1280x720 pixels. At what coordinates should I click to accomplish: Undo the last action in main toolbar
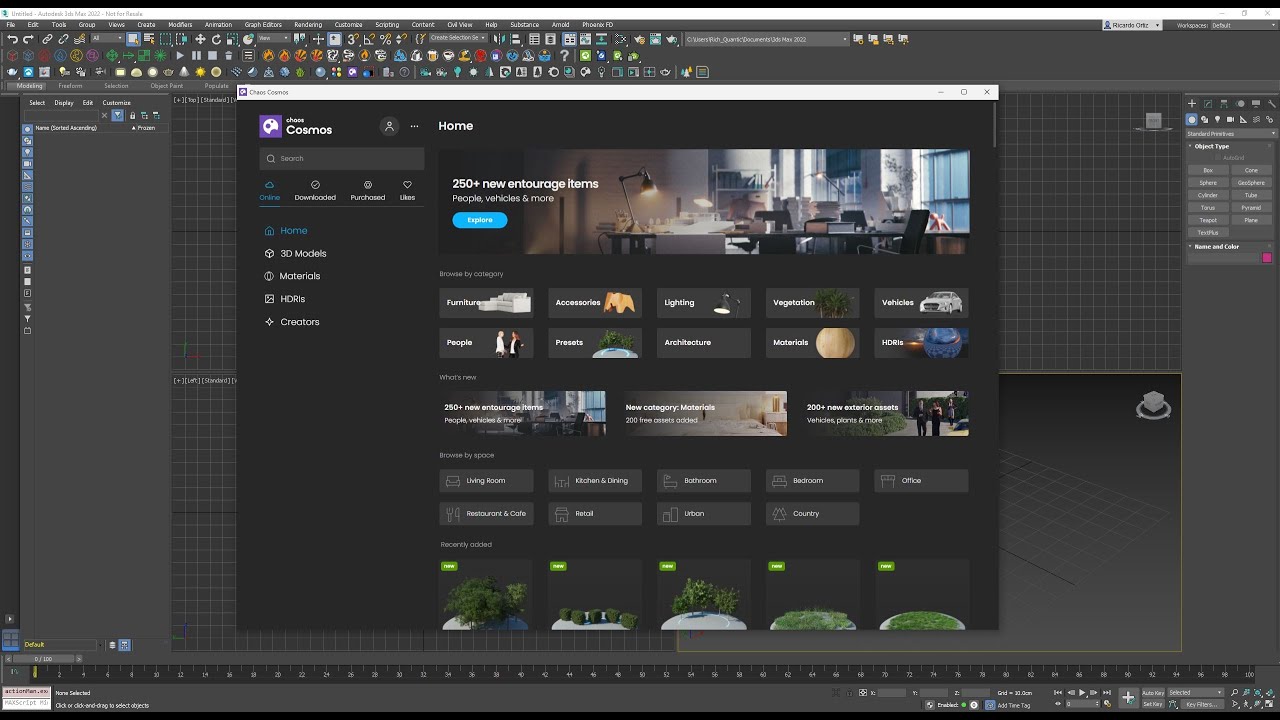click(x=12, y=39)
